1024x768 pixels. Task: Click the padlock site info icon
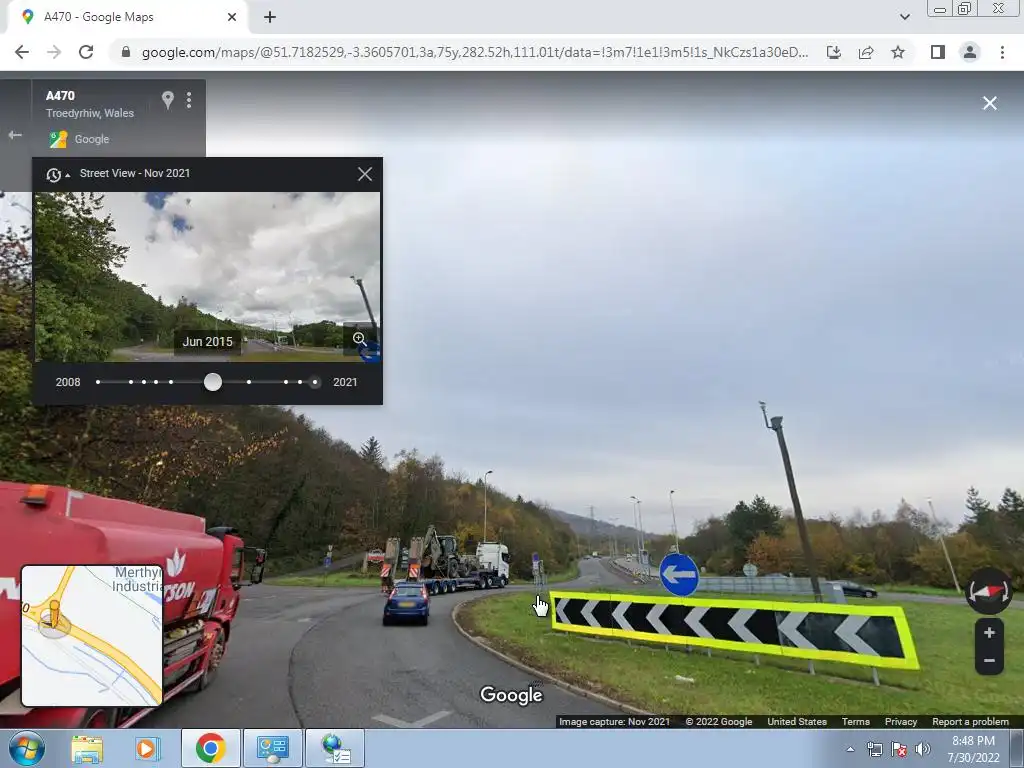126,52
